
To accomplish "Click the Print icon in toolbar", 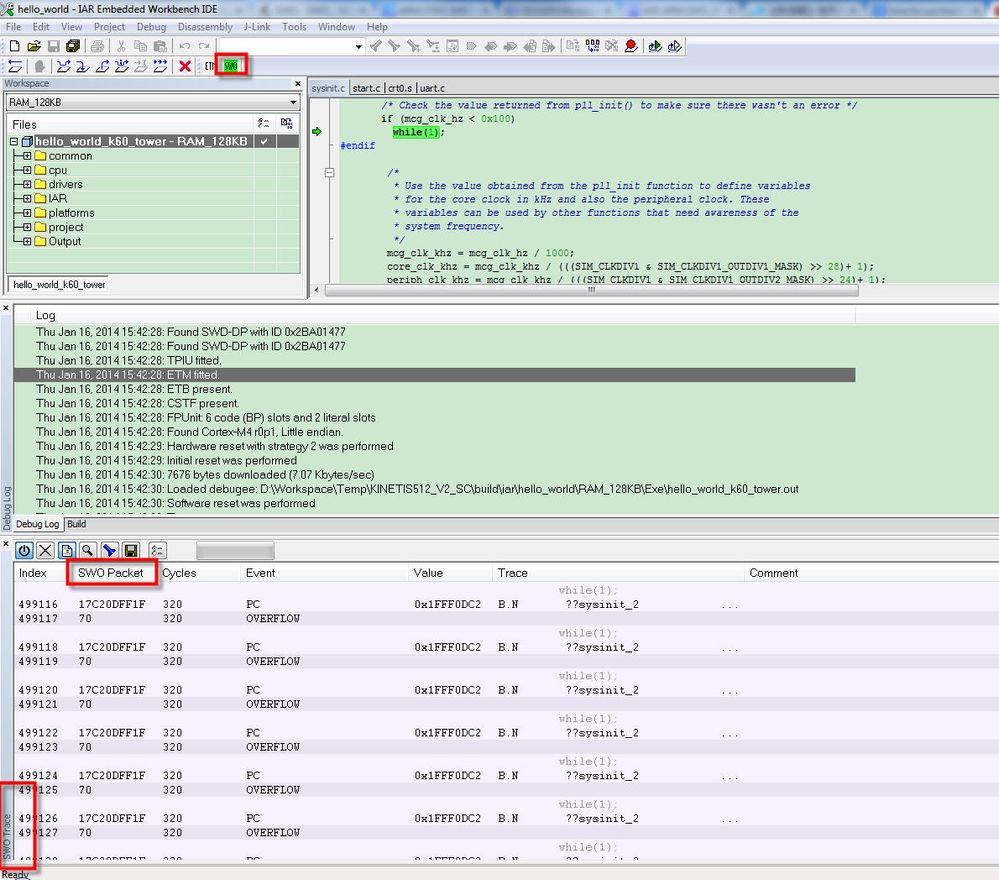I will click(x=97, y=46).
